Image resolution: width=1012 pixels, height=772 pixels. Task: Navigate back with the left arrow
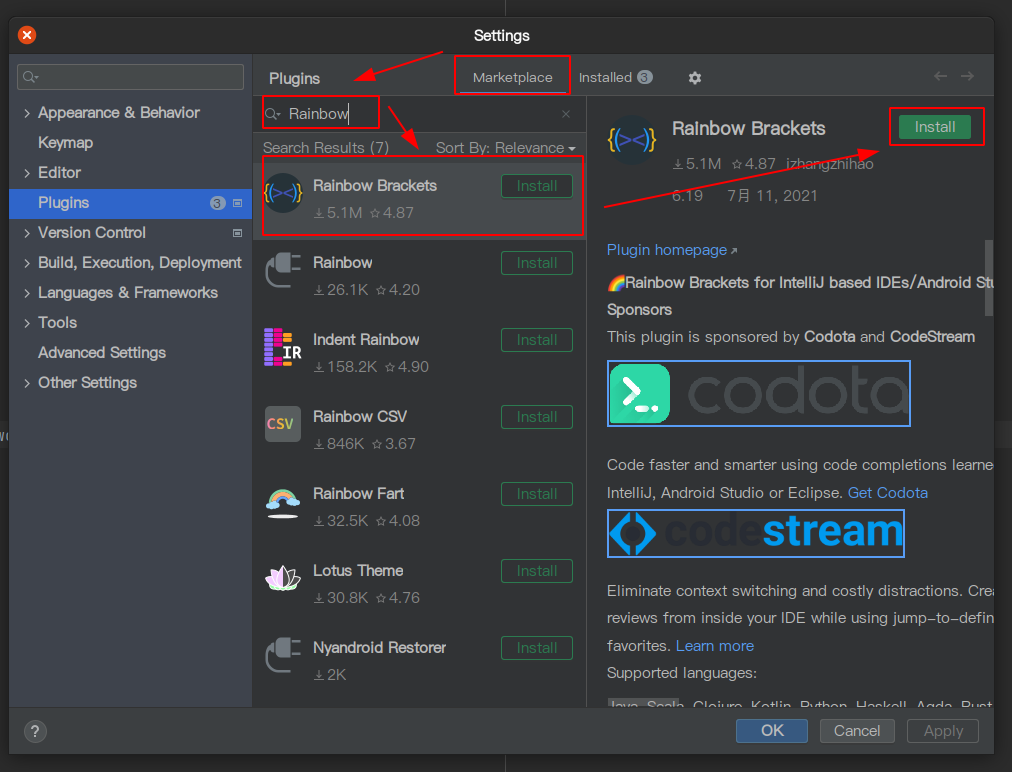point(940,76)
